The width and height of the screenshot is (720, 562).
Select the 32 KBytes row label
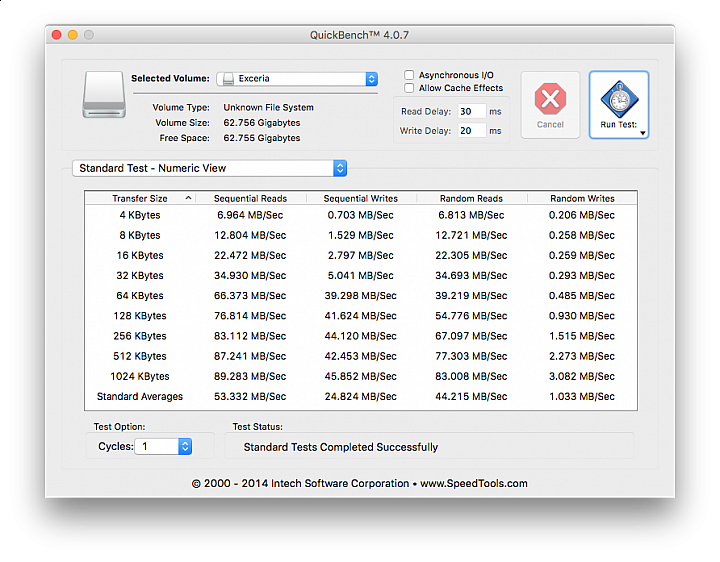tap(140, 275)
